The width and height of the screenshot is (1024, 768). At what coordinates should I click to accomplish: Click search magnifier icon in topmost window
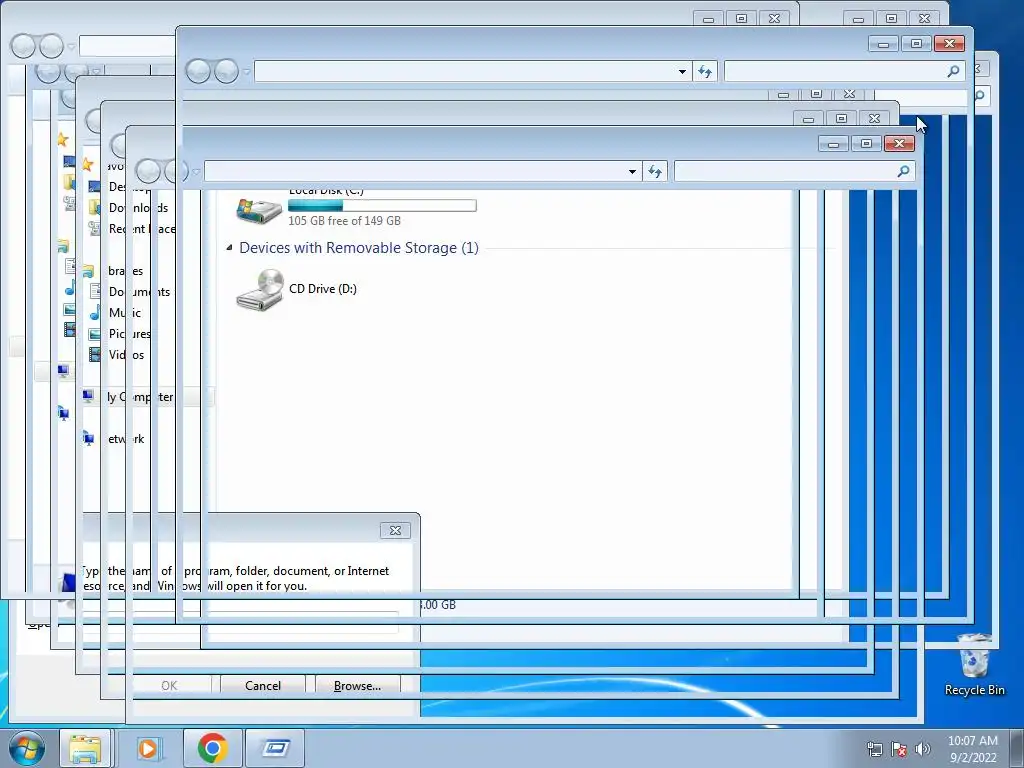(x=953, y=71)
